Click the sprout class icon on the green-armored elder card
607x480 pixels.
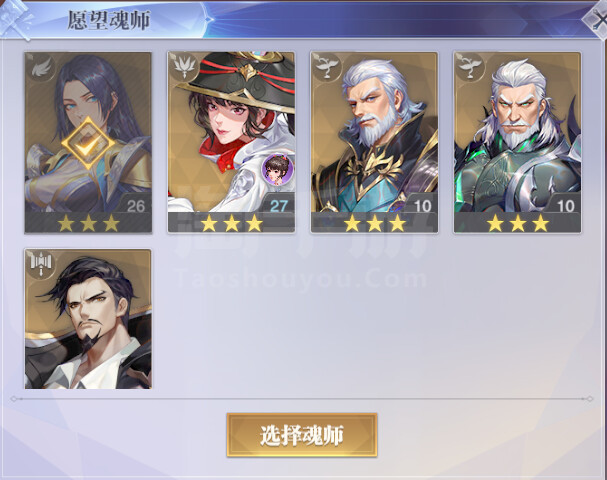(471, 68)
